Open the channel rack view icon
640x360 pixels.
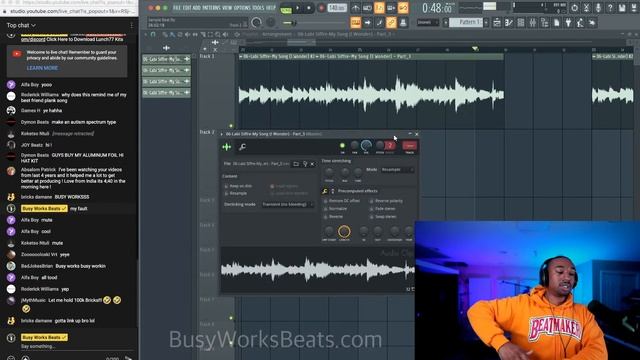click(x=520, y=23)
